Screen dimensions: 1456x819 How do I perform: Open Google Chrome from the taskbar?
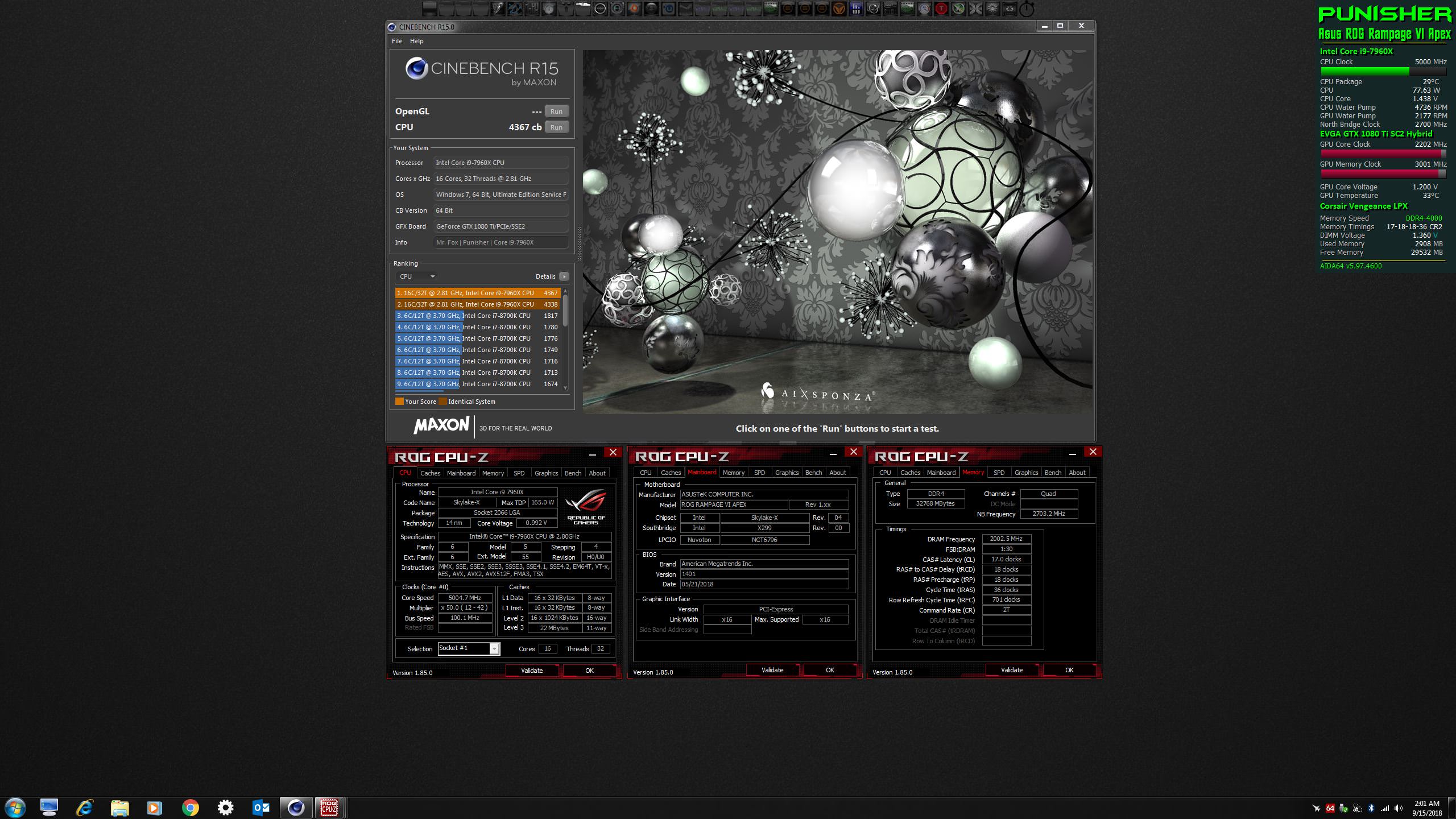tap(190, 808)
